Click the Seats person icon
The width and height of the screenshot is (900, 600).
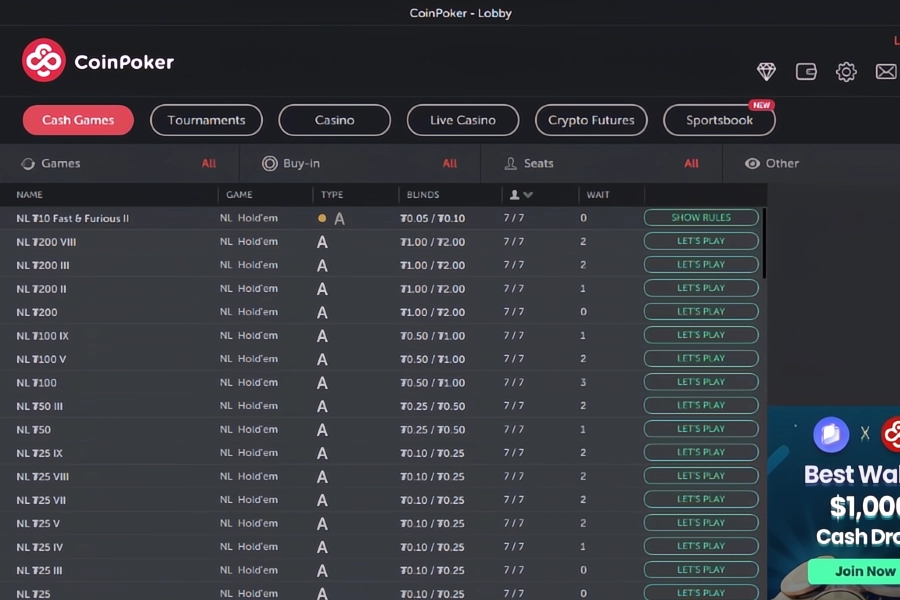point(510,163)
